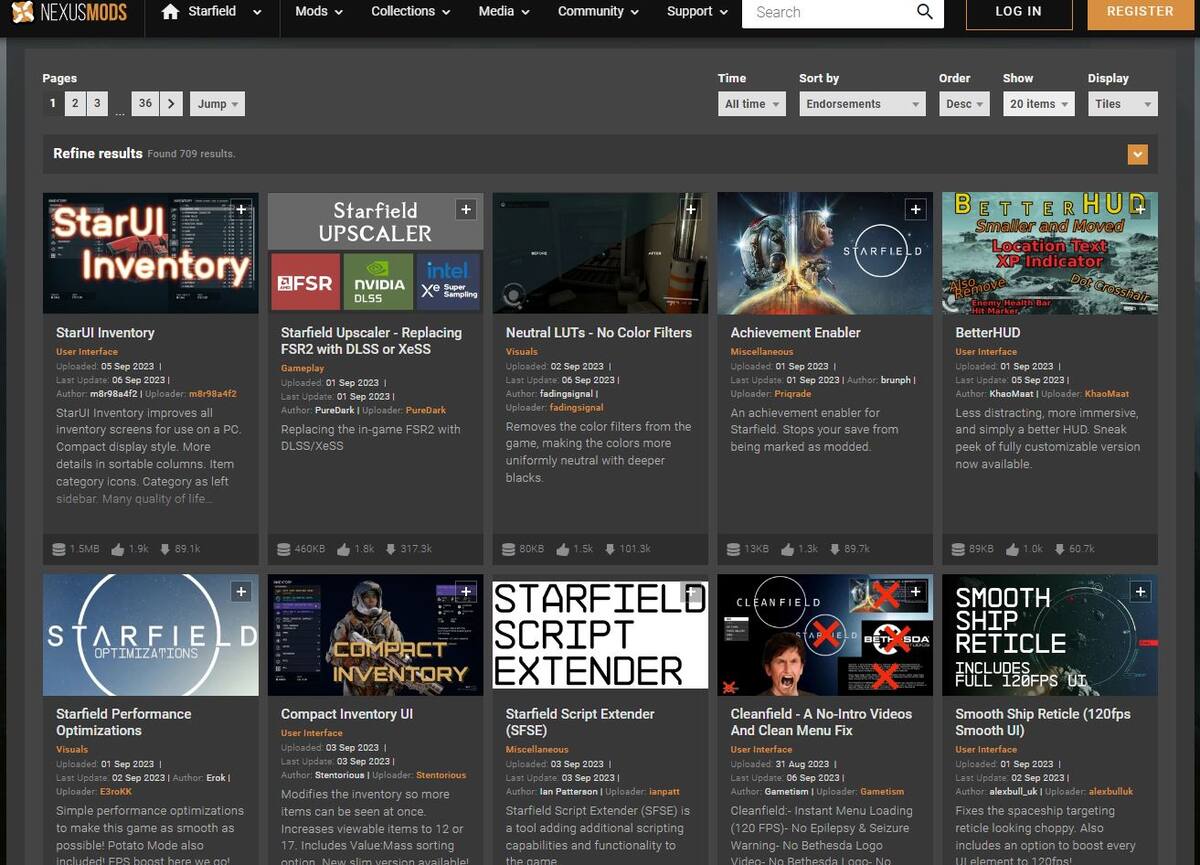Open the Display Tiles dropdown

tap(1122, 104)
